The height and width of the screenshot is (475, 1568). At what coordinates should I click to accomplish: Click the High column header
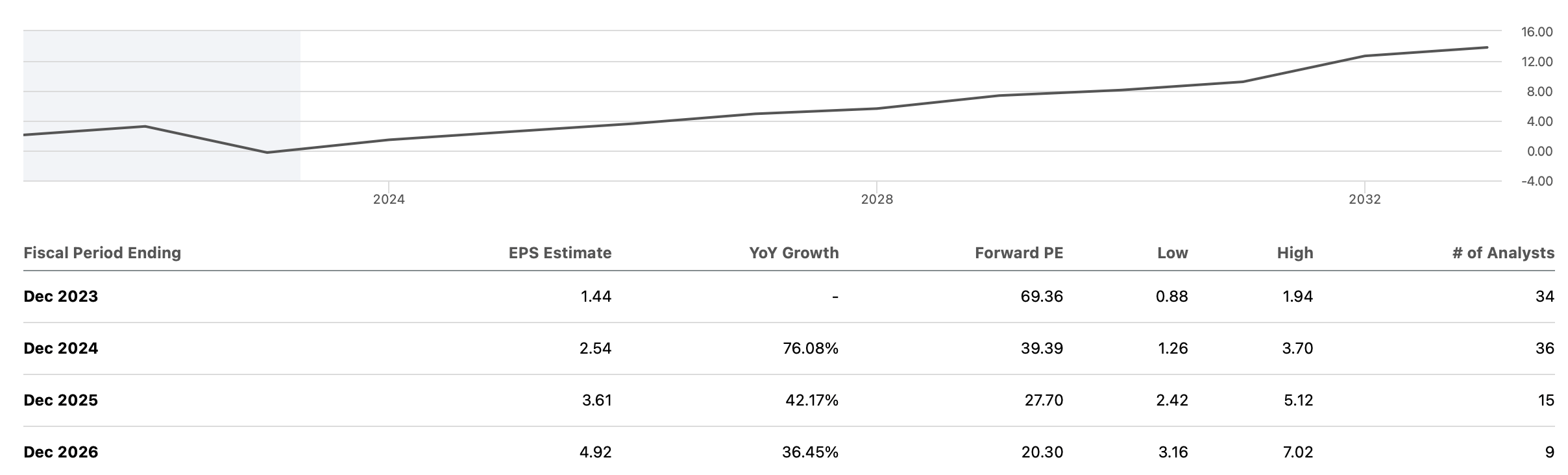(x=1295, y=253)
